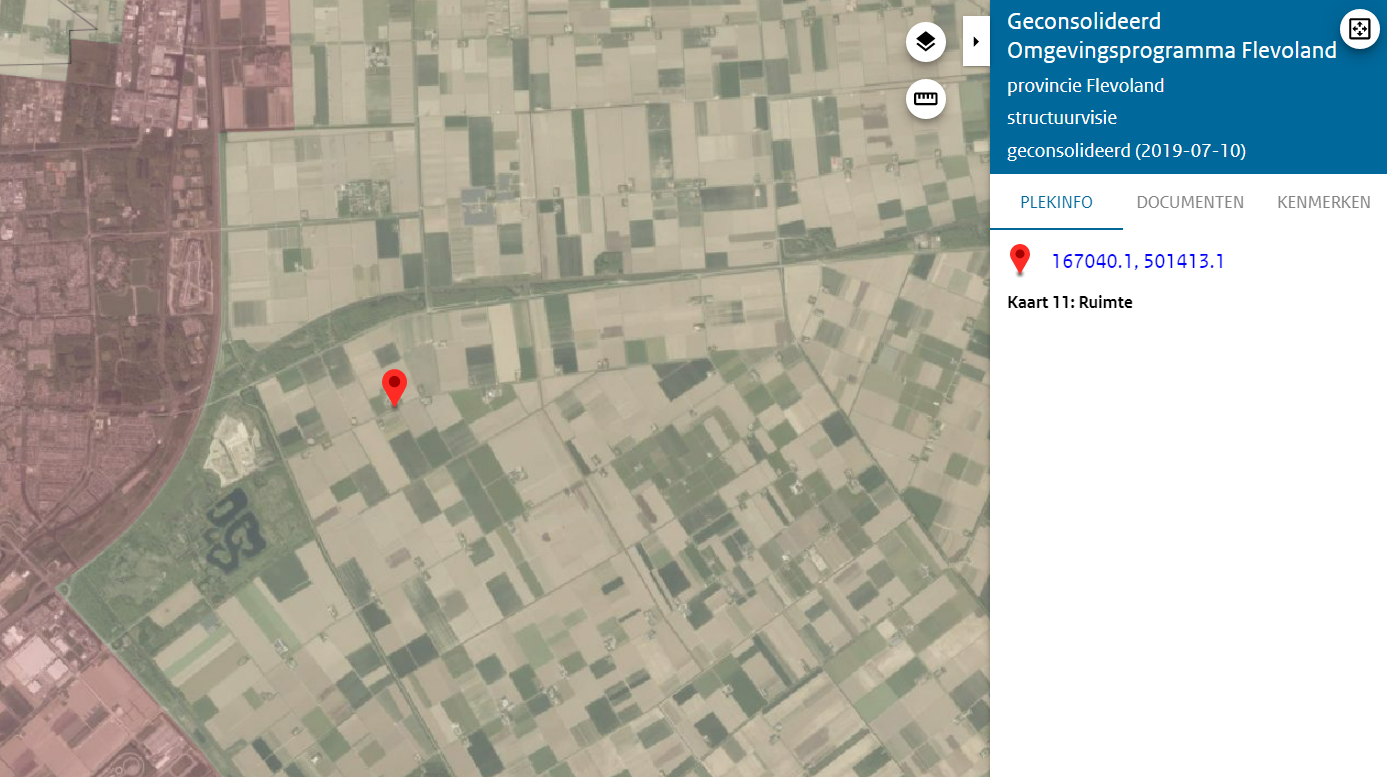Switch to the Plekinfo tab
This screenshot has width=1387, height=777.
click(1056, 202)
